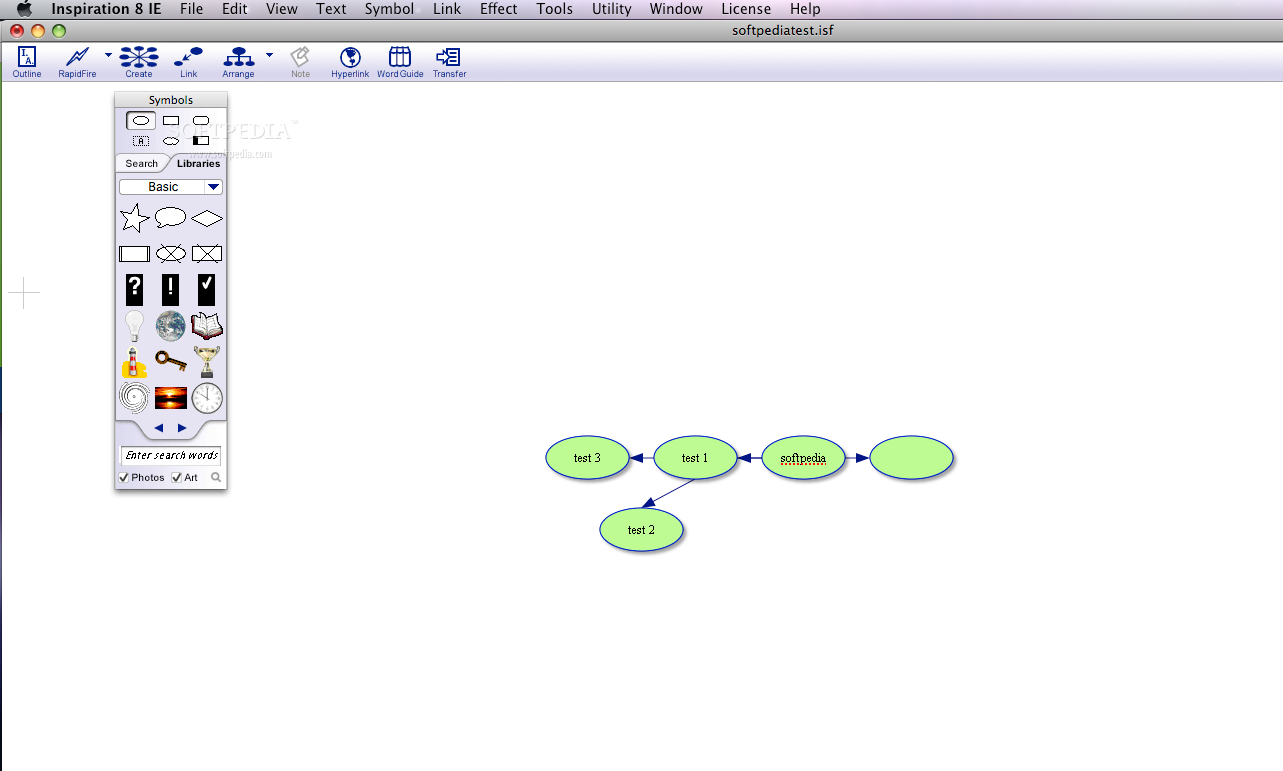Viewport: 1283px width, 771px height.
Task: Select the light bulb symbol
Action: (x=134, y=326)
